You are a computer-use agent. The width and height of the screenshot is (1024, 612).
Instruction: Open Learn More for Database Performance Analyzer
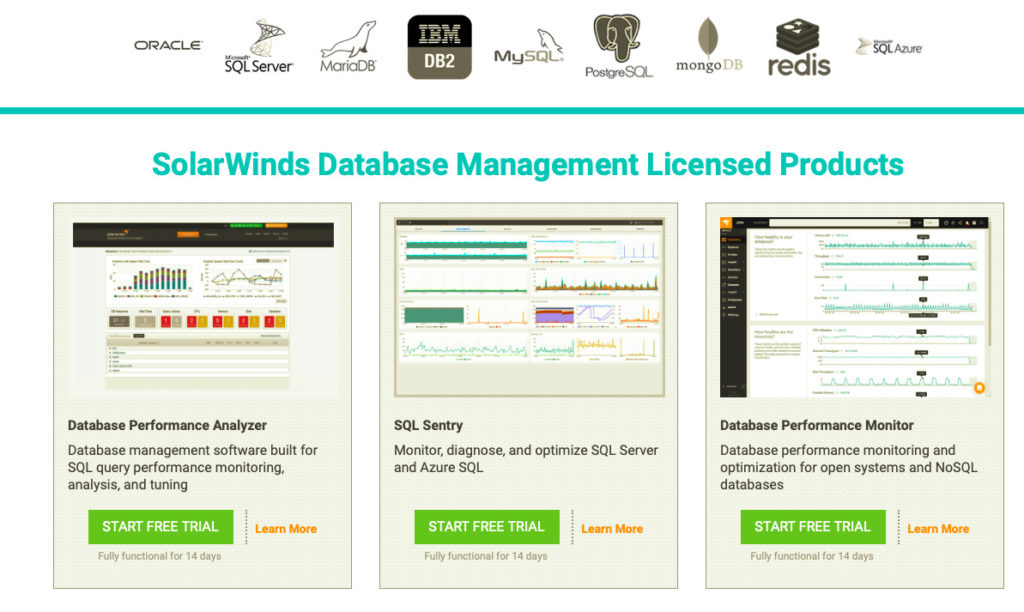tap(285, 528)
